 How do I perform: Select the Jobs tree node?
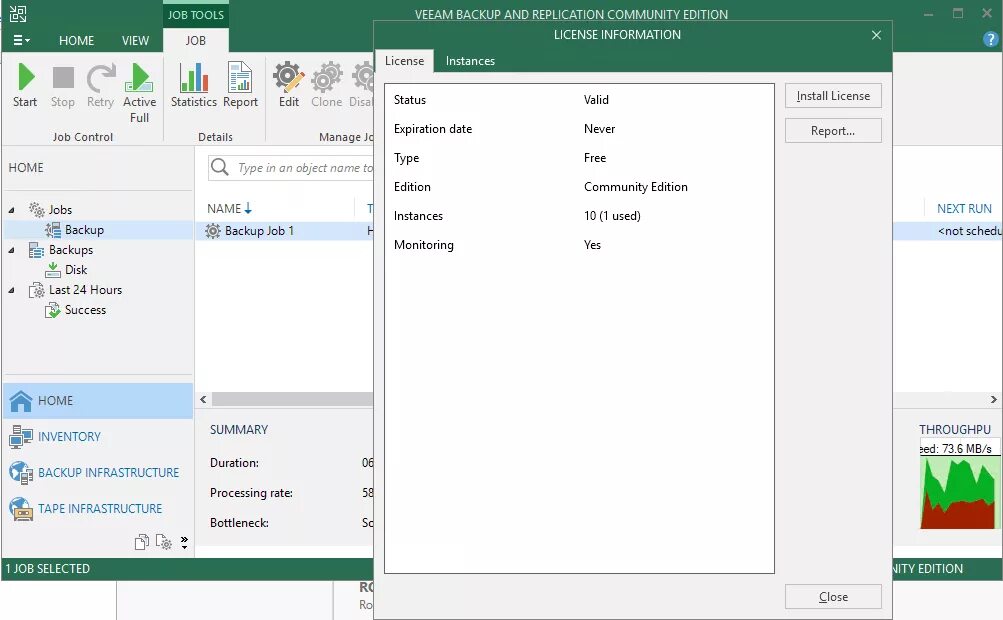tap(60, 210)
